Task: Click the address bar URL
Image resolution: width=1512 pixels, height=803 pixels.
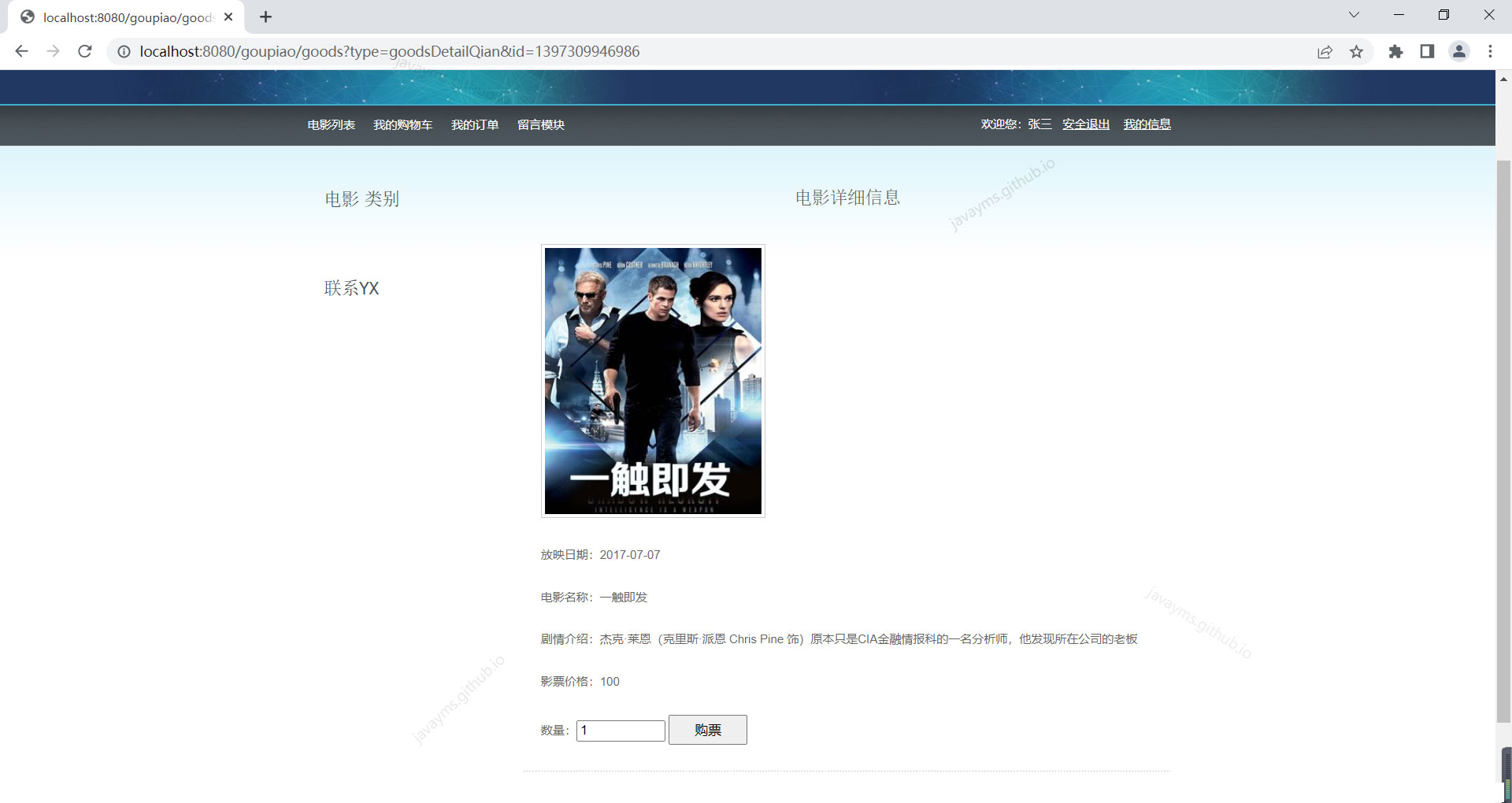Action: click(x=390, y=51)
